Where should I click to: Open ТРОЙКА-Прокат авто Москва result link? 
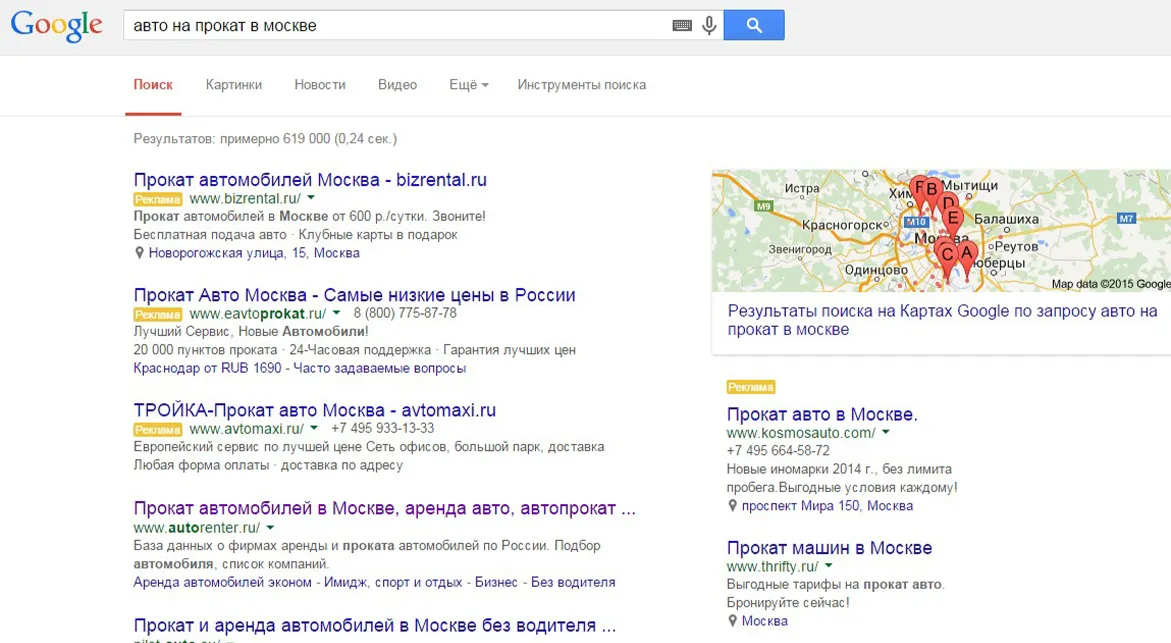(314, 410)
